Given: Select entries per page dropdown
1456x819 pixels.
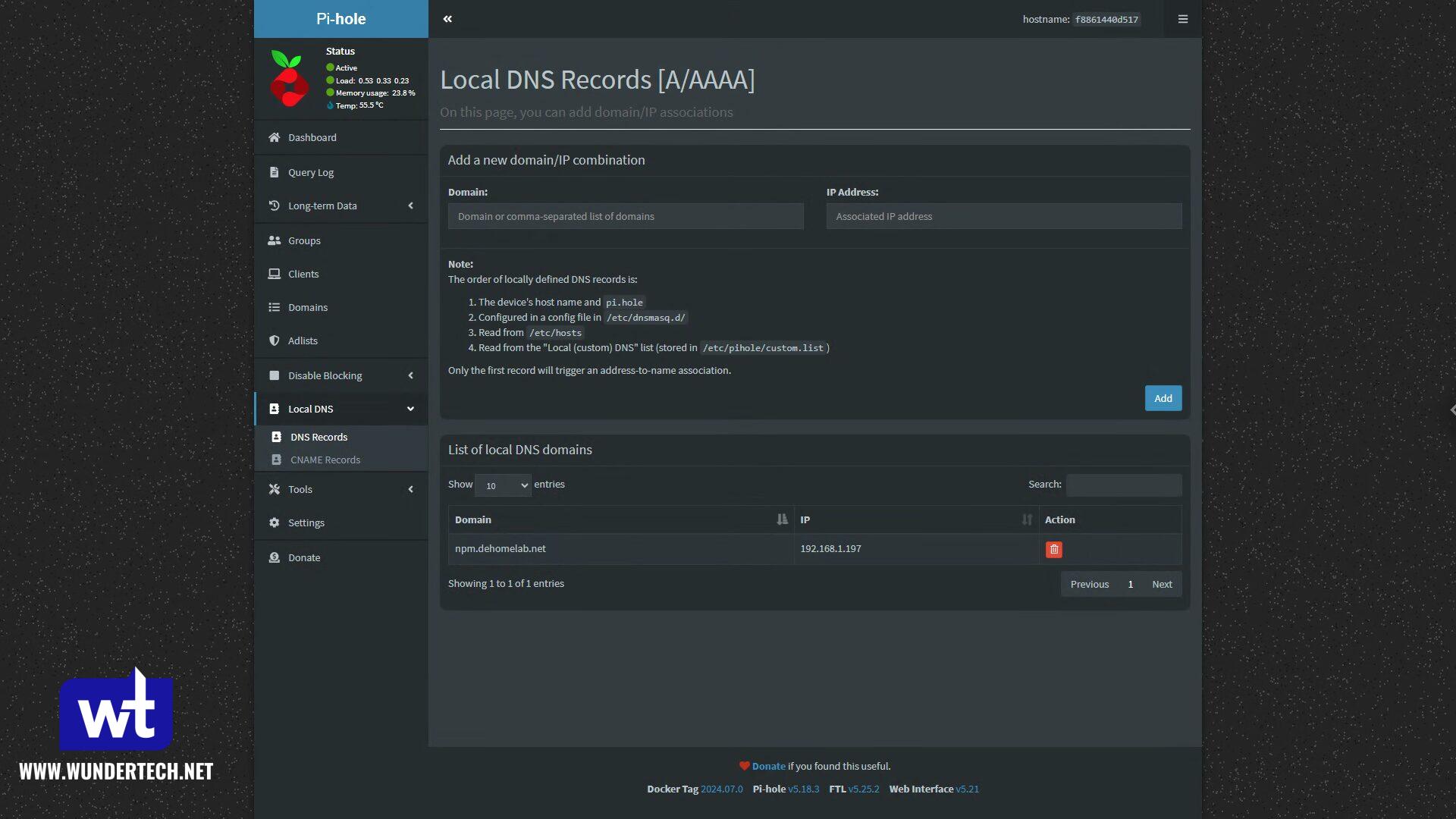Looking at the screenshot, I should coord(503,485).
